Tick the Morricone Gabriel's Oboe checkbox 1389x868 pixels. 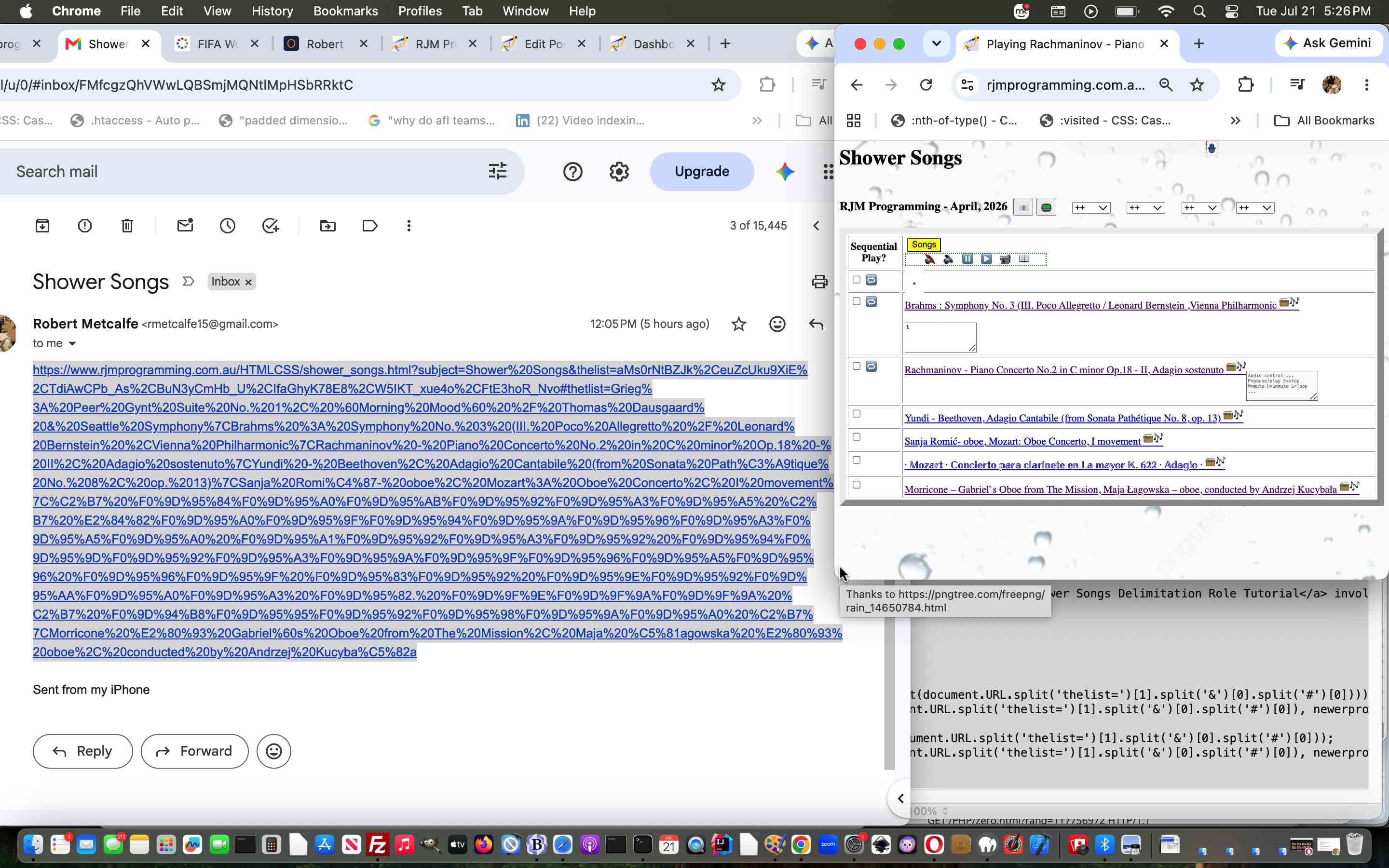tap(857, 485)
